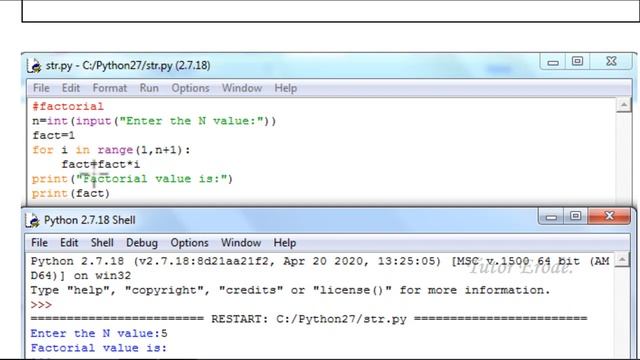This screenshot has width=640, height=360.
Task: Open Help menu in str.py editor window
Action: point(285,88)
